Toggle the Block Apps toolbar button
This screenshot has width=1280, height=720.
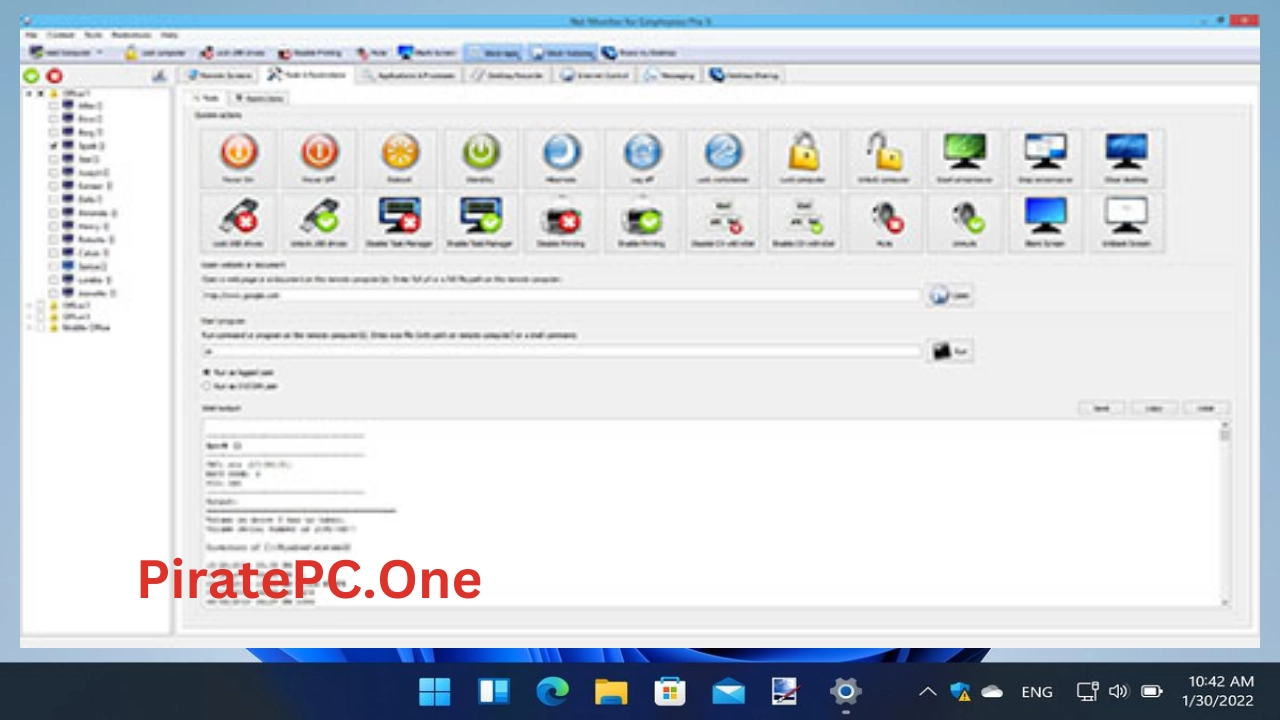click(494, 52)
